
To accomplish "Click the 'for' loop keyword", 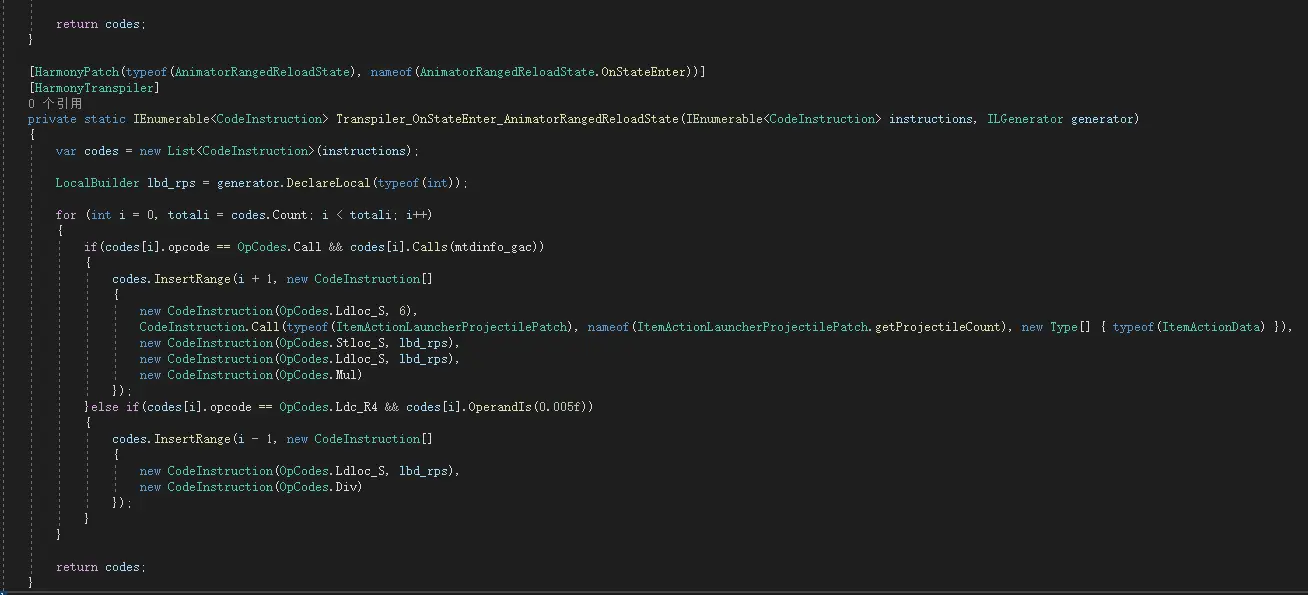I will [66, 215].
